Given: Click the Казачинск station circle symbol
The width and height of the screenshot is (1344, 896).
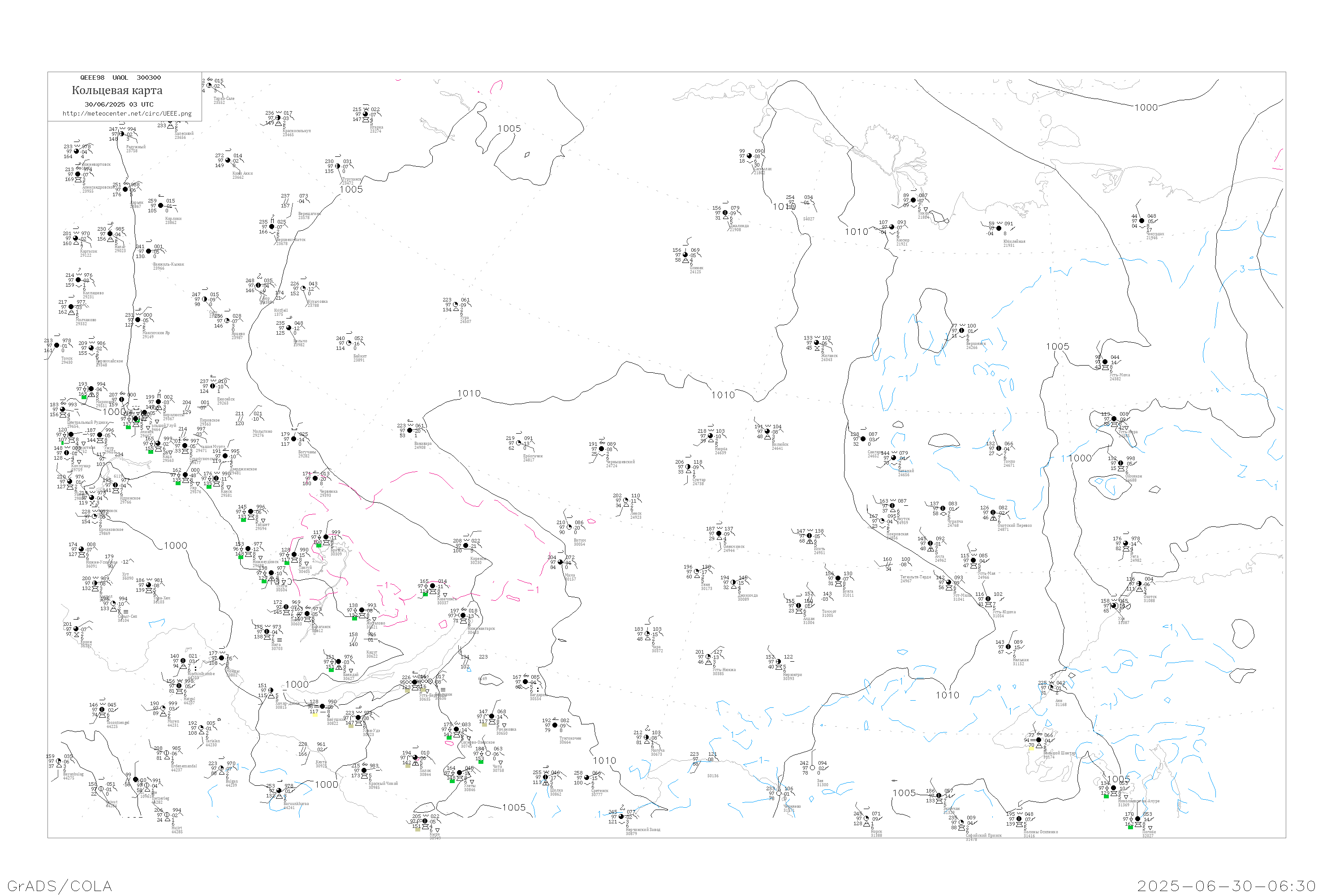Looking at the screenshot, I should point(433,586).
